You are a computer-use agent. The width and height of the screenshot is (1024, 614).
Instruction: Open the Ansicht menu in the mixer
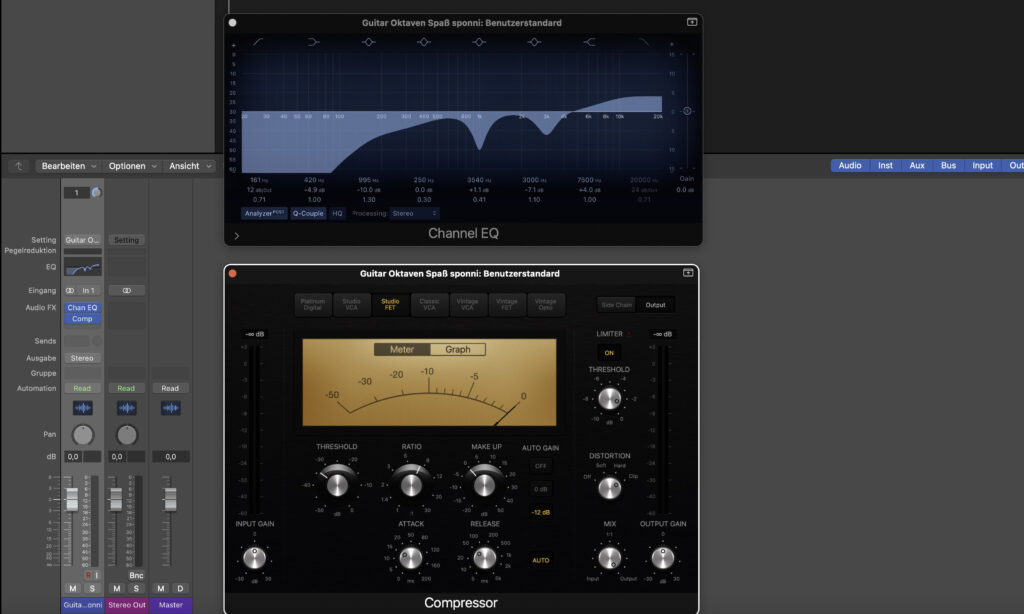(190, 166)
